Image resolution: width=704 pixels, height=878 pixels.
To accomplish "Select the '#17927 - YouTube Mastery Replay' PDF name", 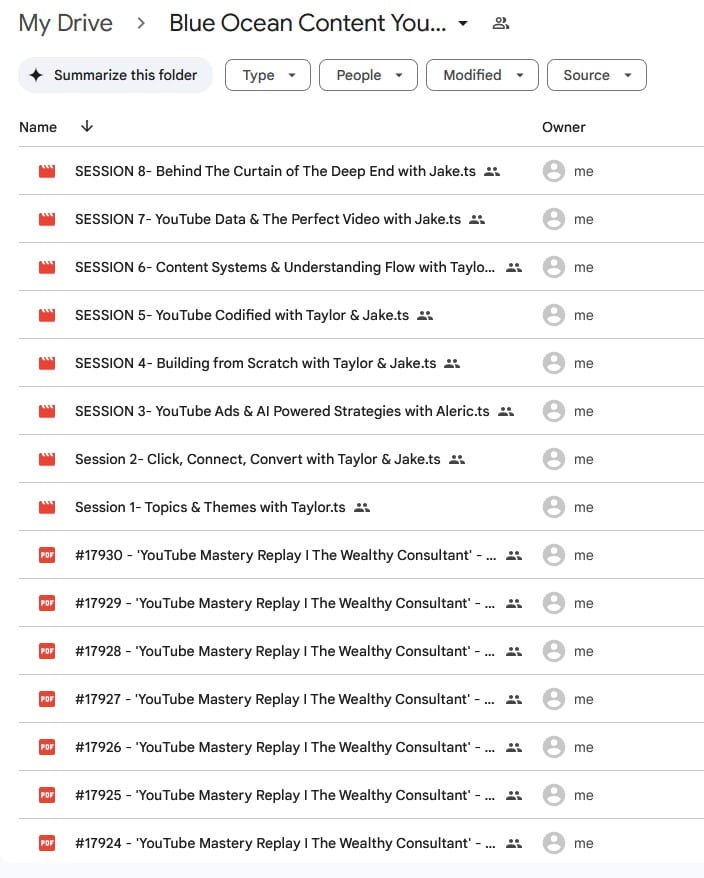I will 285,699.
